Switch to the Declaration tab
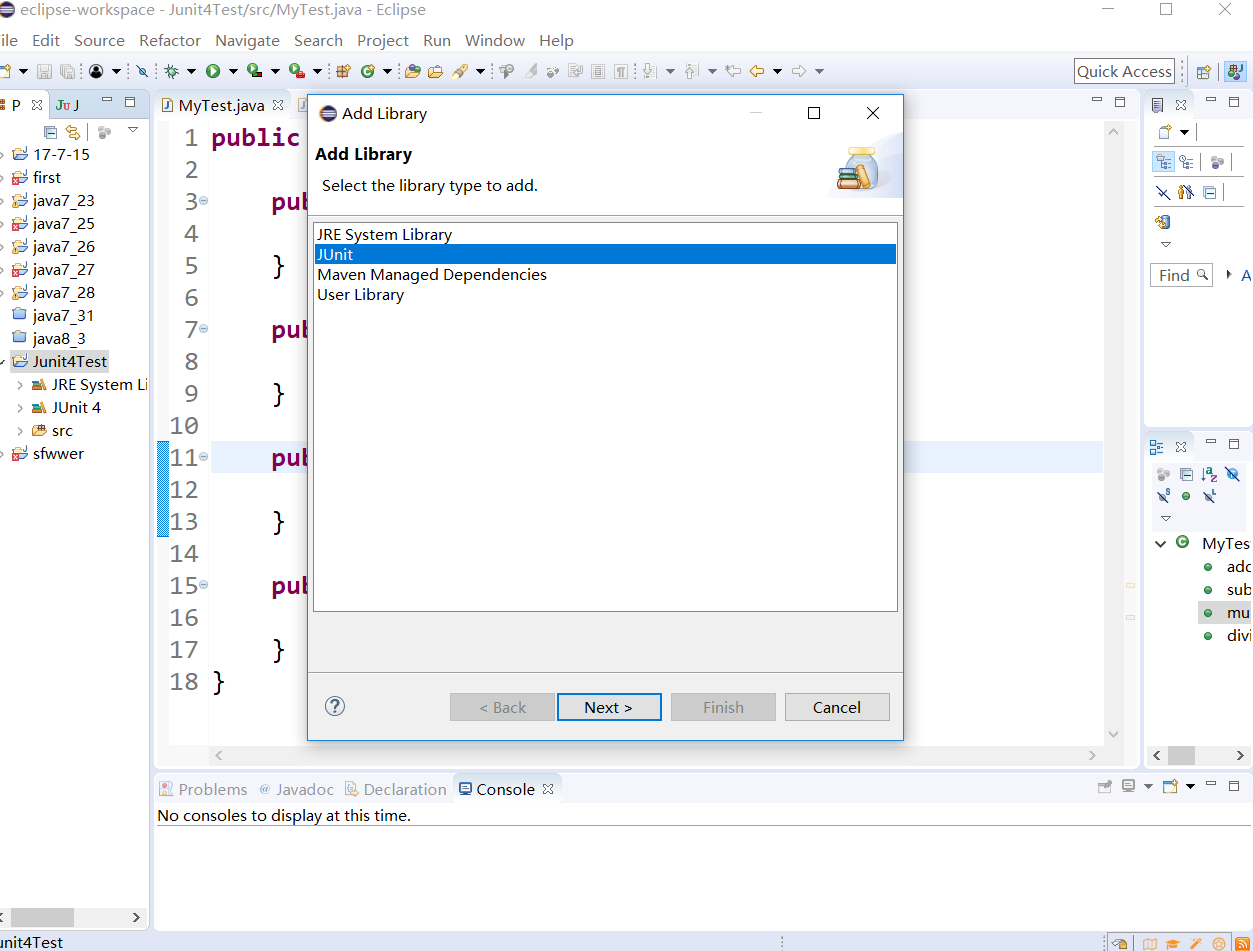The width and height of the screenshot is (1253, 951). (395, 789)
